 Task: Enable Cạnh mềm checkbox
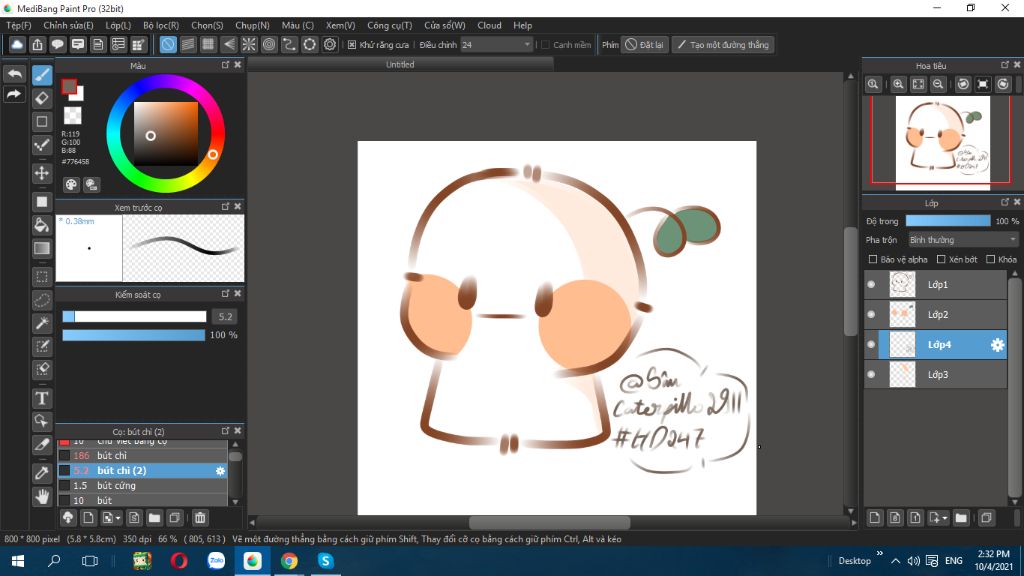pos(545,44)
